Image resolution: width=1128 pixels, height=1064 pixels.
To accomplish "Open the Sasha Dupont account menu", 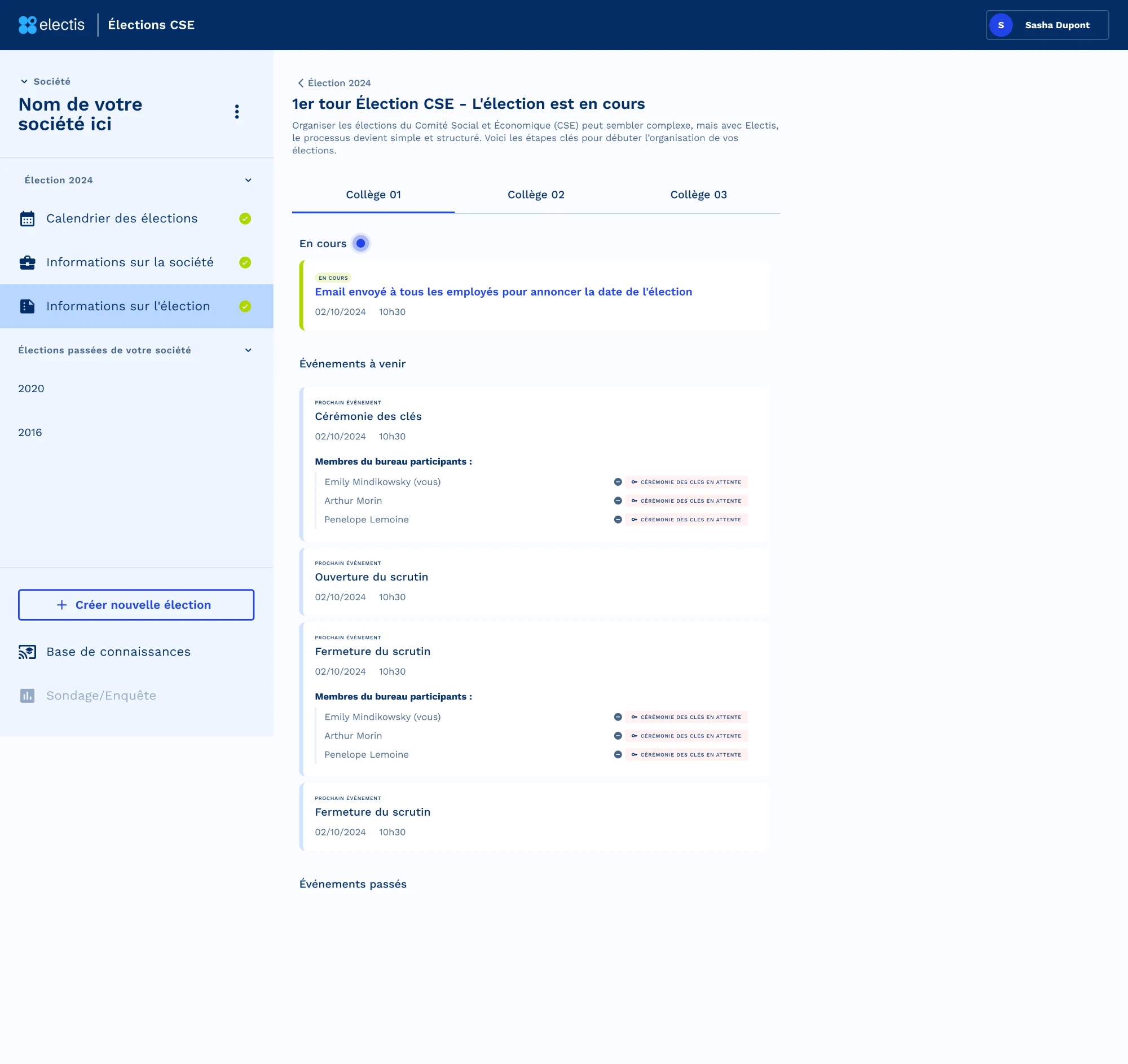I will click(1047, 25).
